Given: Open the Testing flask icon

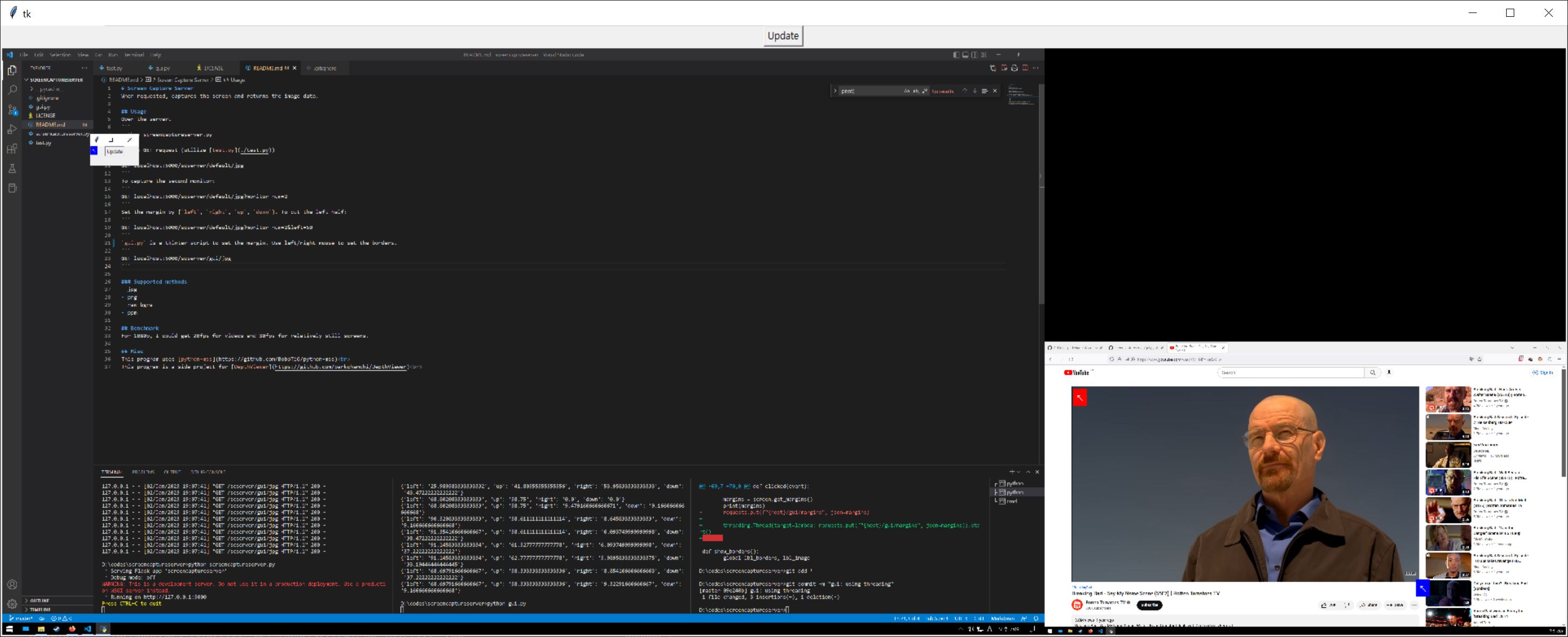Looking at the screenshot, I should pyautogui.click(x=12, y=169).
